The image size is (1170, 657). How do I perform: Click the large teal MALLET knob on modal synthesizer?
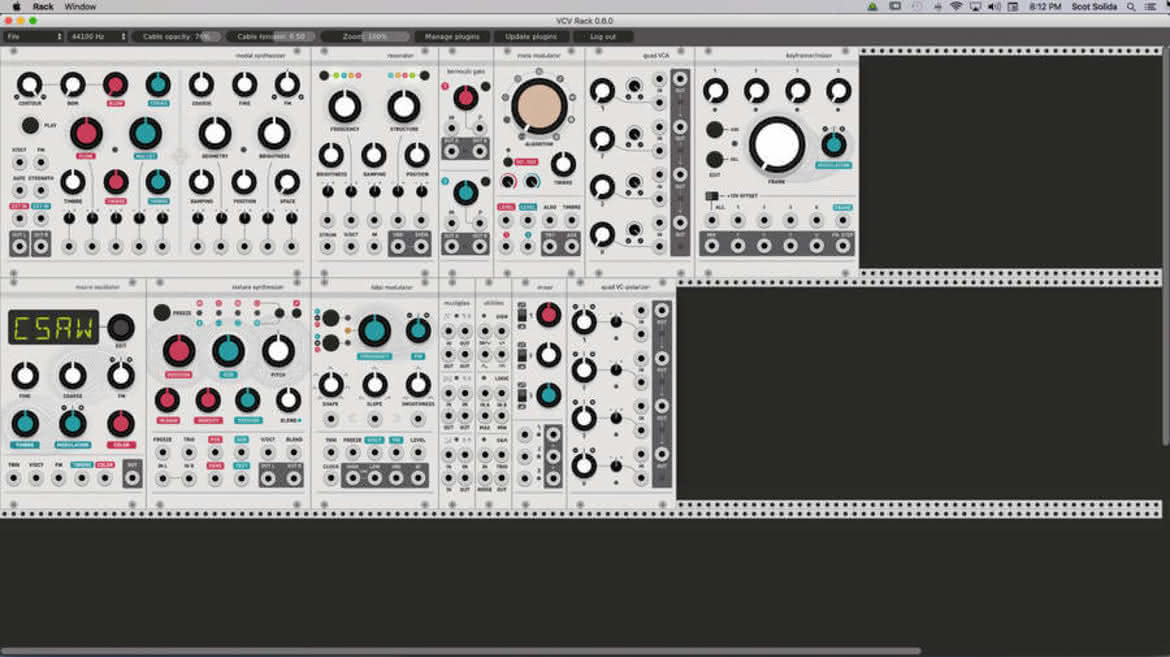click(146, 134)
